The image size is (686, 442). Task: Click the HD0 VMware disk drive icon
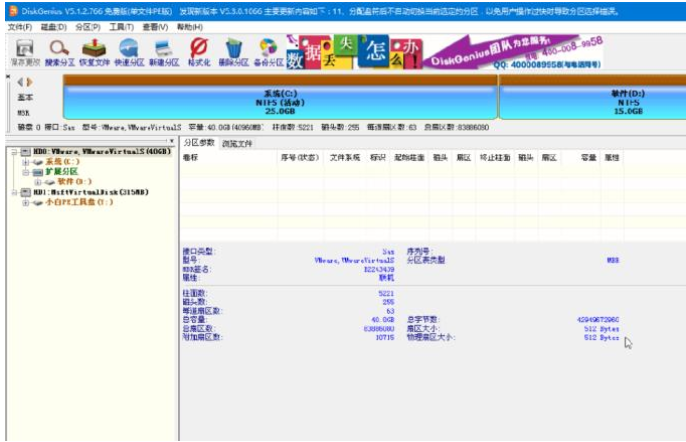(x=26, y=152)
